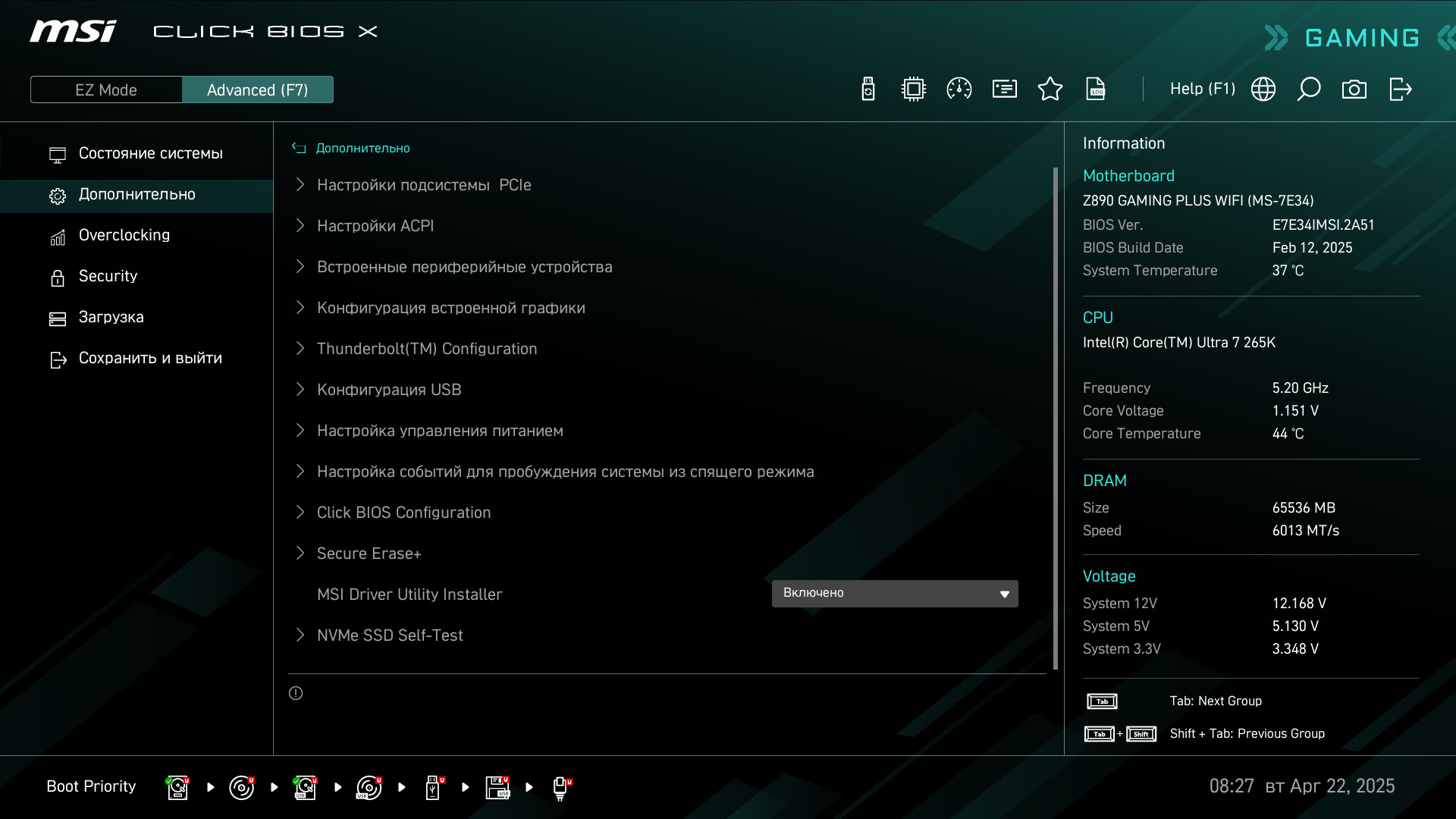Open MSI Driver Utility Installer dropdown
This screenshot has width=1456, height=819.
pos(895,594)
